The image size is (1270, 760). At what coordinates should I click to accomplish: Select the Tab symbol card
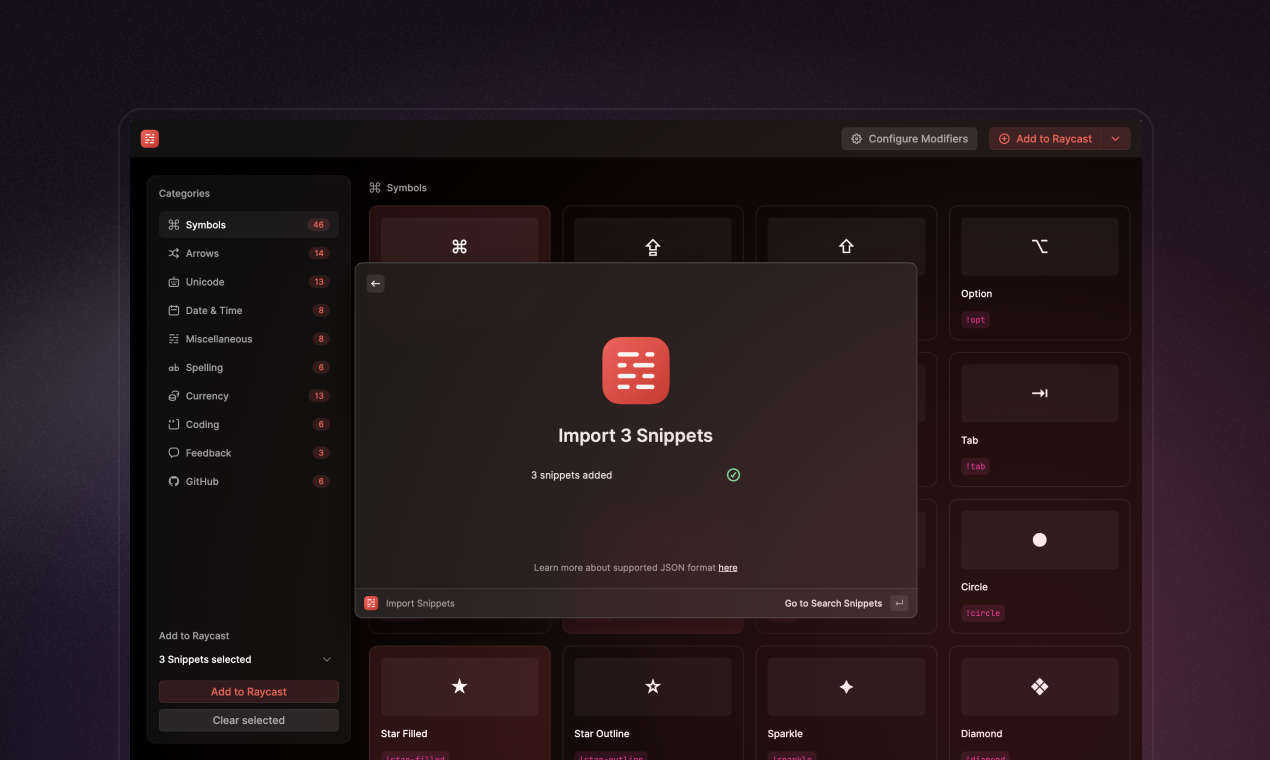pos(1039,419)
